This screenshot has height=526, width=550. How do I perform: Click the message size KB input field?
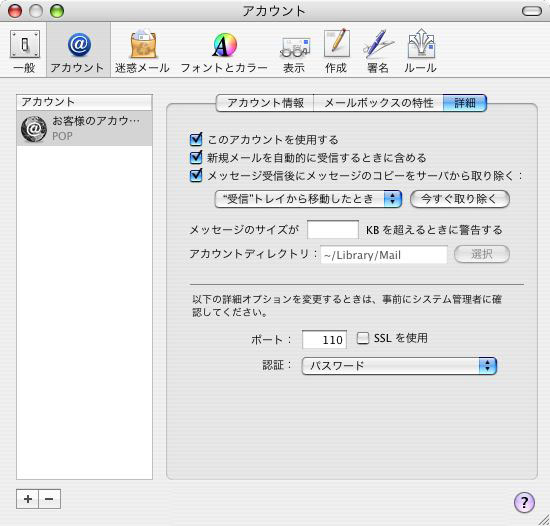coord(333,230)
